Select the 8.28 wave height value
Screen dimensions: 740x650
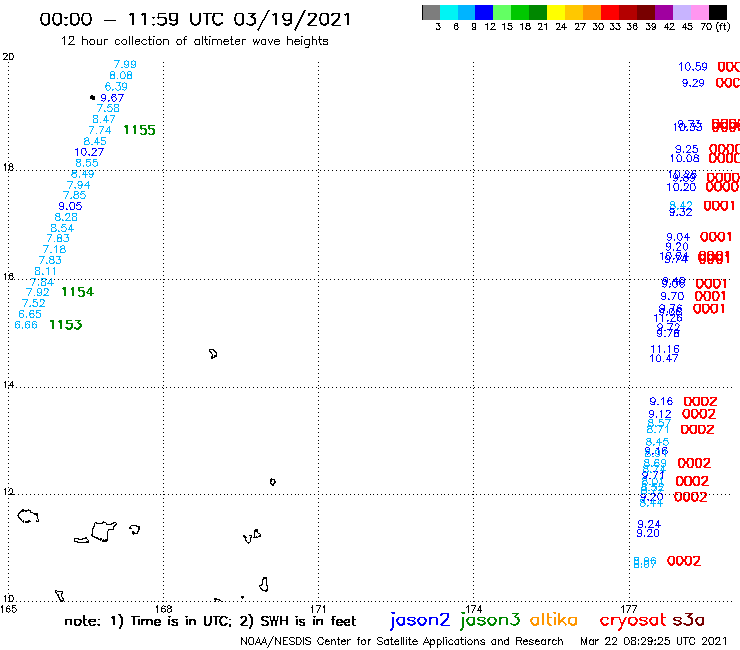(x=66, y=217)
